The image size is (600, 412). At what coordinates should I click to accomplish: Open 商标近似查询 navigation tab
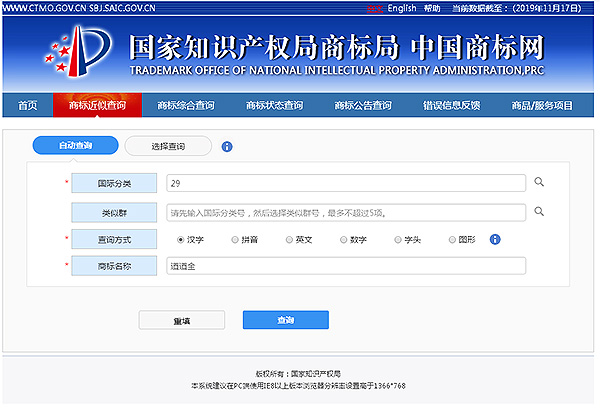[97, 105]
